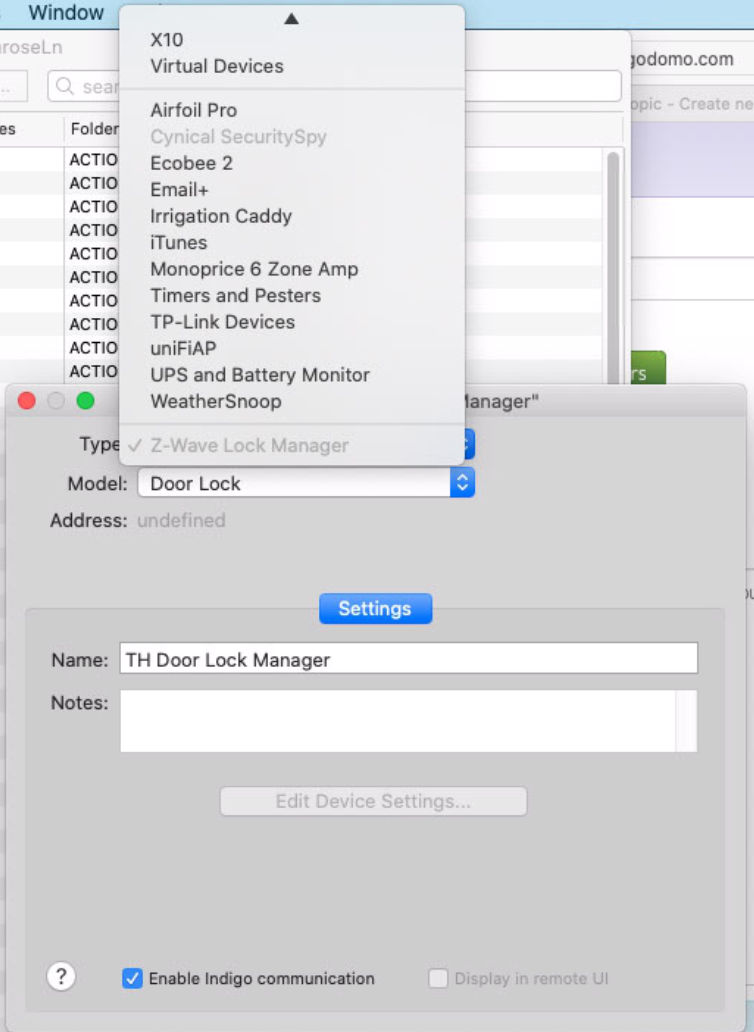Image resolution: width=754 pixels, height=1032 pixels.
Task: Click the Edit Device Settings button
Action: point(373,801)
